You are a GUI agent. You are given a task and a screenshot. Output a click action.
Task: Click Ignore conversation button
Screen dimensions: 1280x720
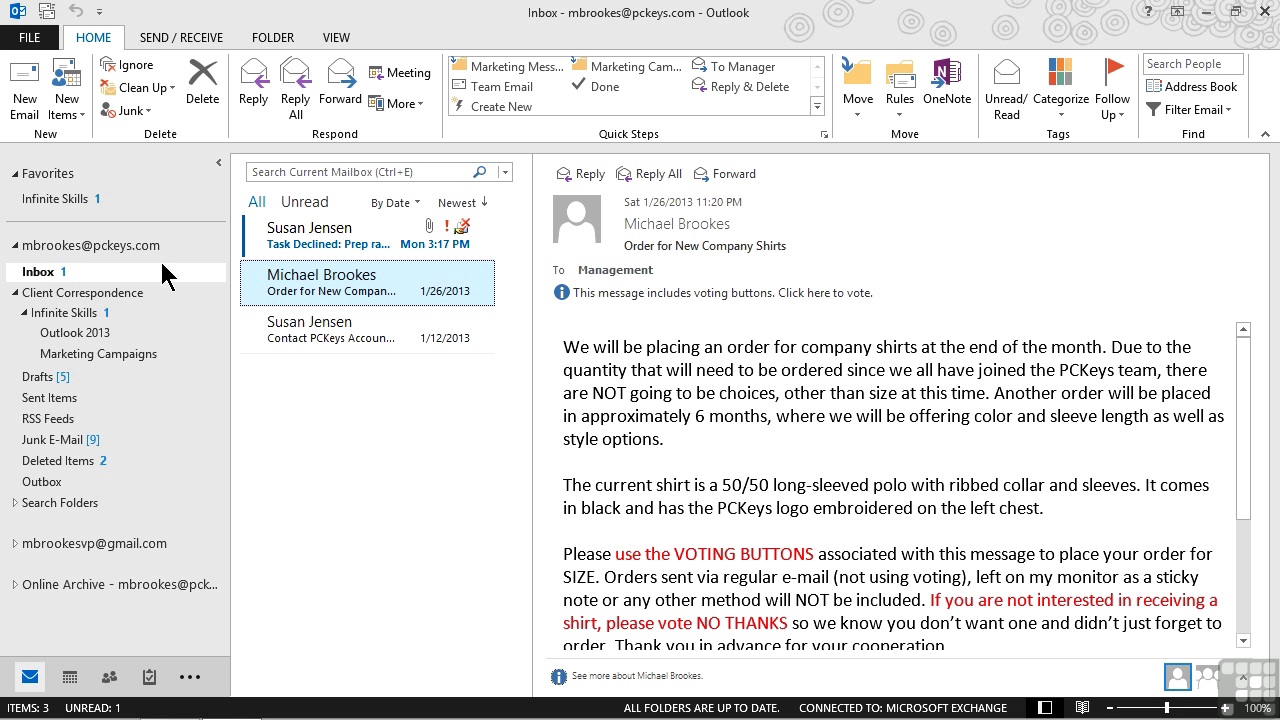point(127,65)
